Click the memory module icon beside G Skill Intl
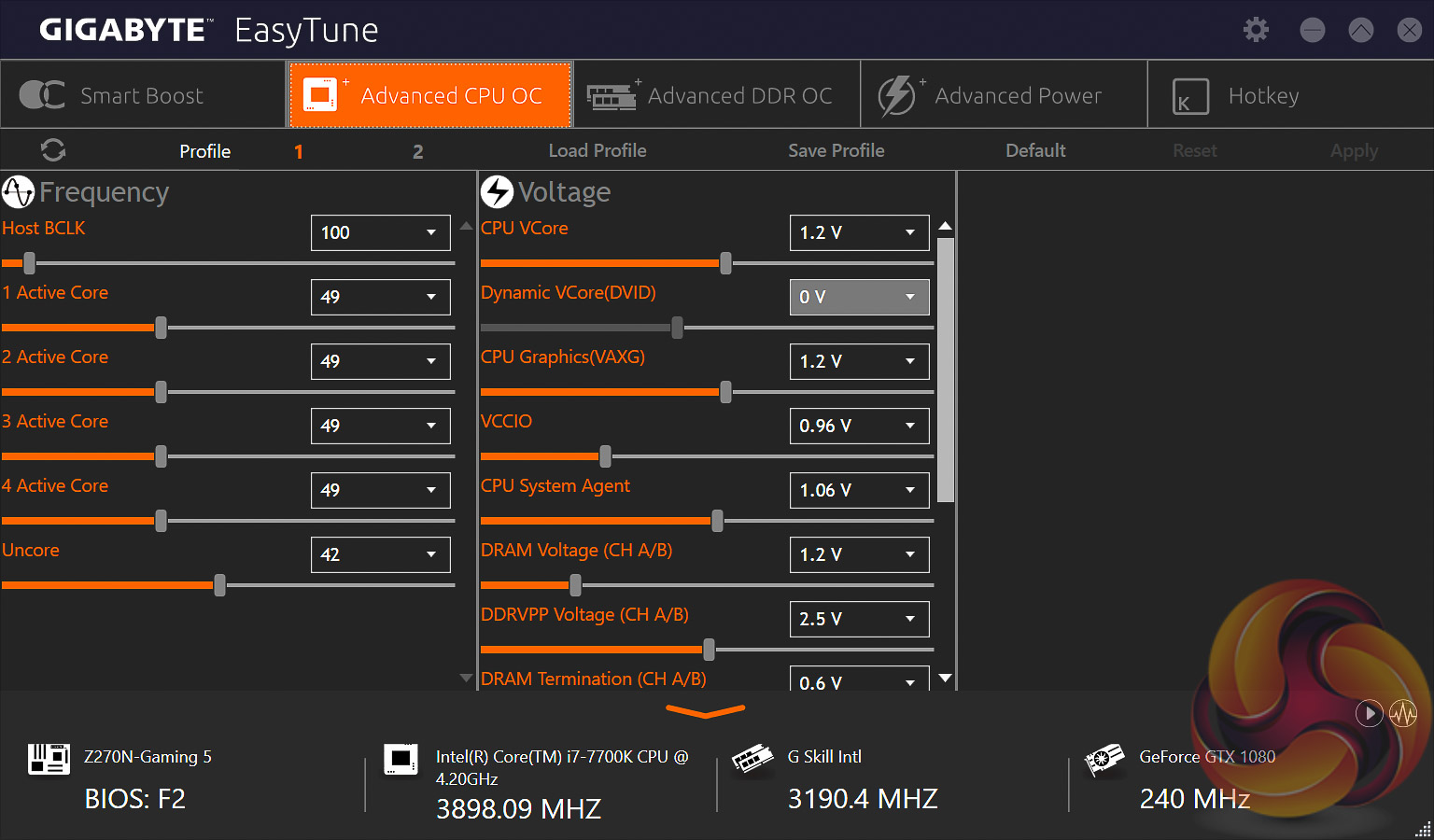1434x840 pixels. [752, 759]
